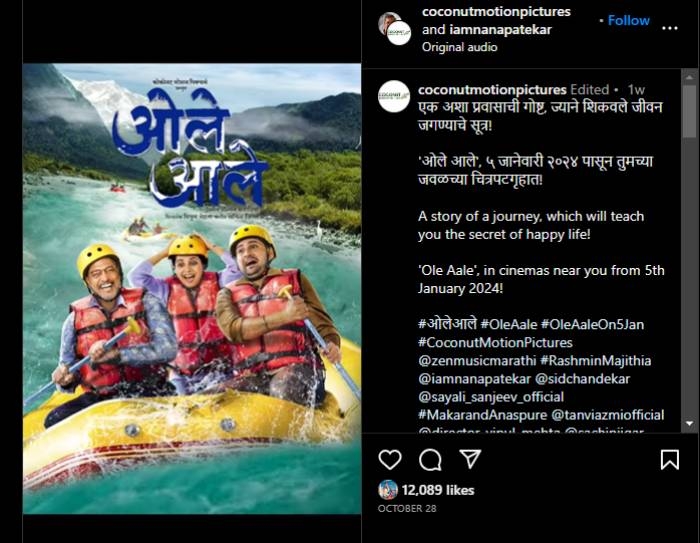Screen dimensions: 700x543
Task: Open the three-dot more options menu
Action: tap(670, 28)
